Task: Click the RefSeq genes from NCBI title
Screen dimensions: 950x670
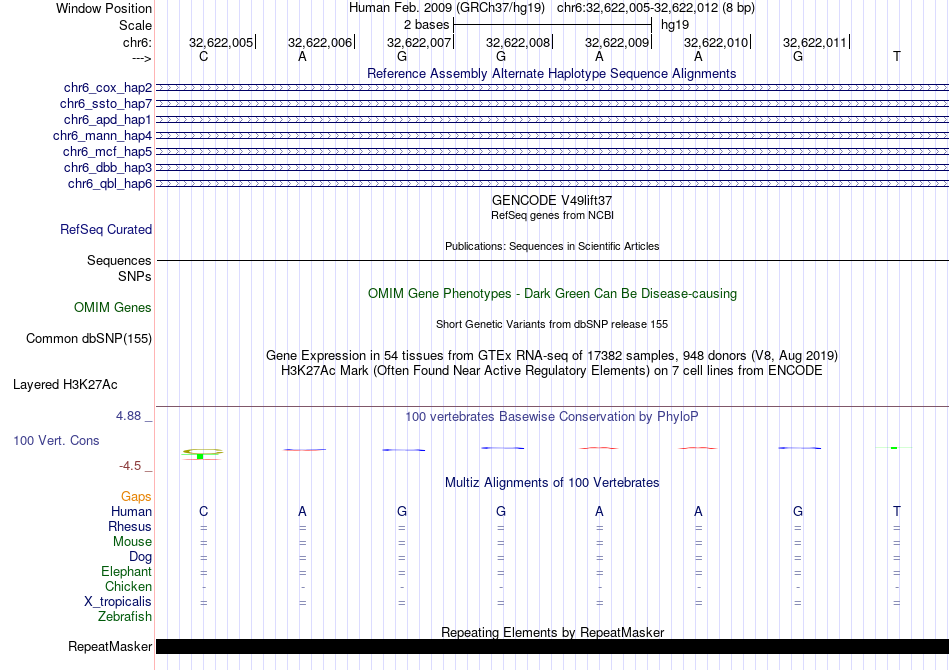Action: (552, 215)
